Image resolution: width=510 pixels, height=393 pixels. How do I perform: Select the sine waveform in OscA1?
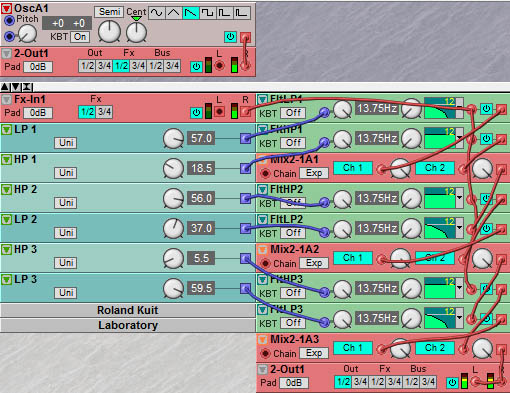[x=156, y=13]
